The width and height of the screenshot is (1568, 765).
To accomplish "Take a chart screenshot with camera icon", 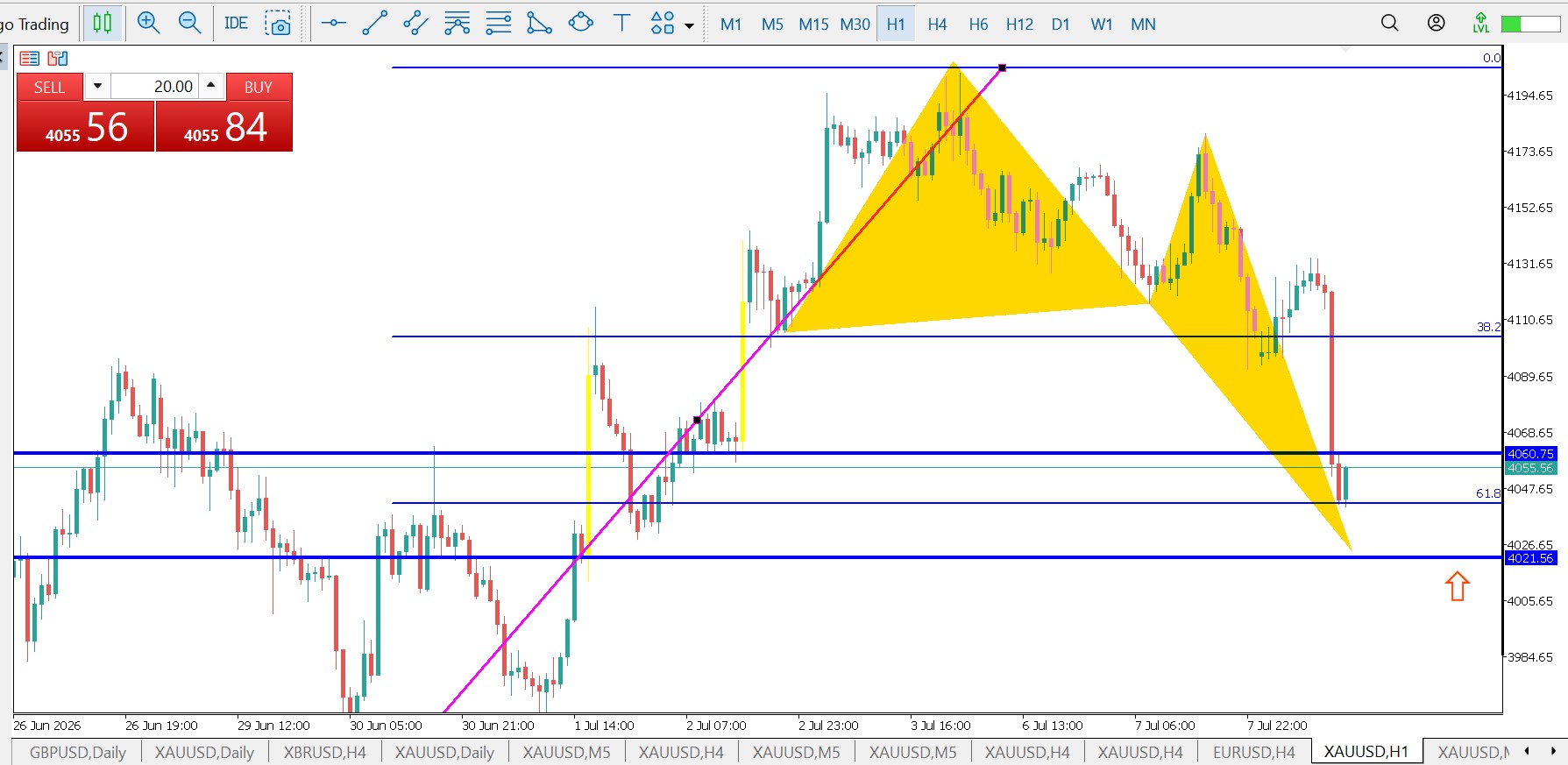I will 278,24.
